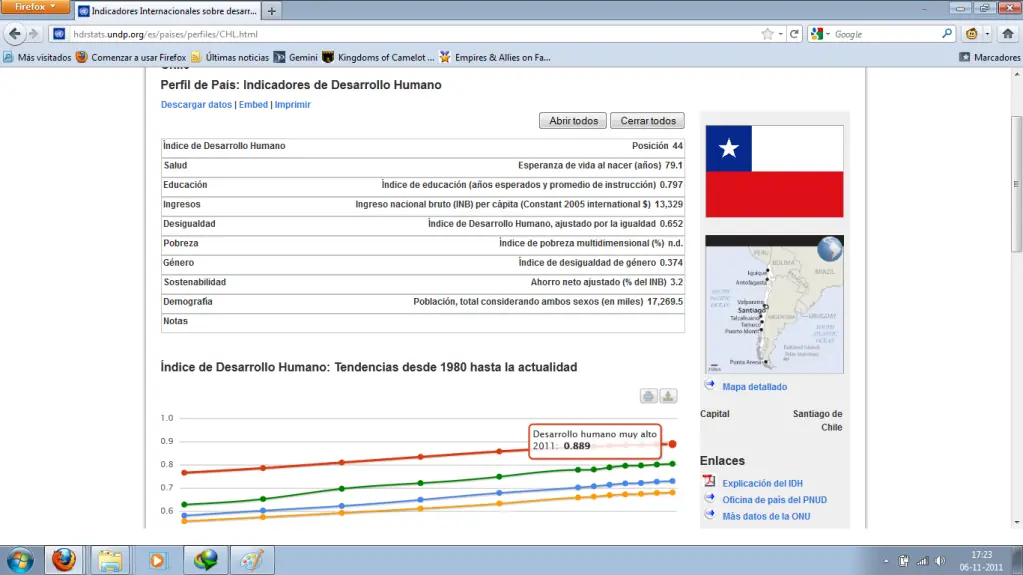The image size is (1023, 575).
Task: Follow the Imprimir link
Action: (x=292, y=104)
